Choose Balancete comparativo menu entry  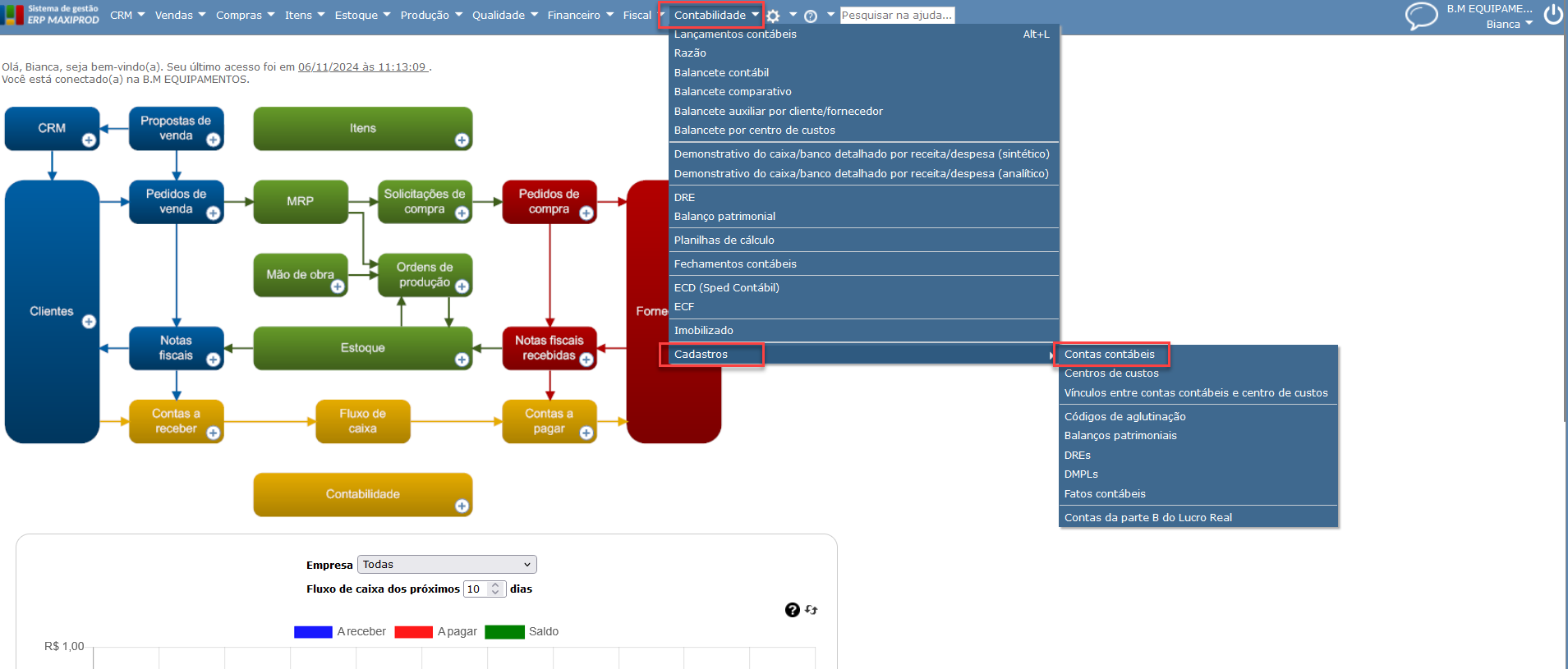862,92
